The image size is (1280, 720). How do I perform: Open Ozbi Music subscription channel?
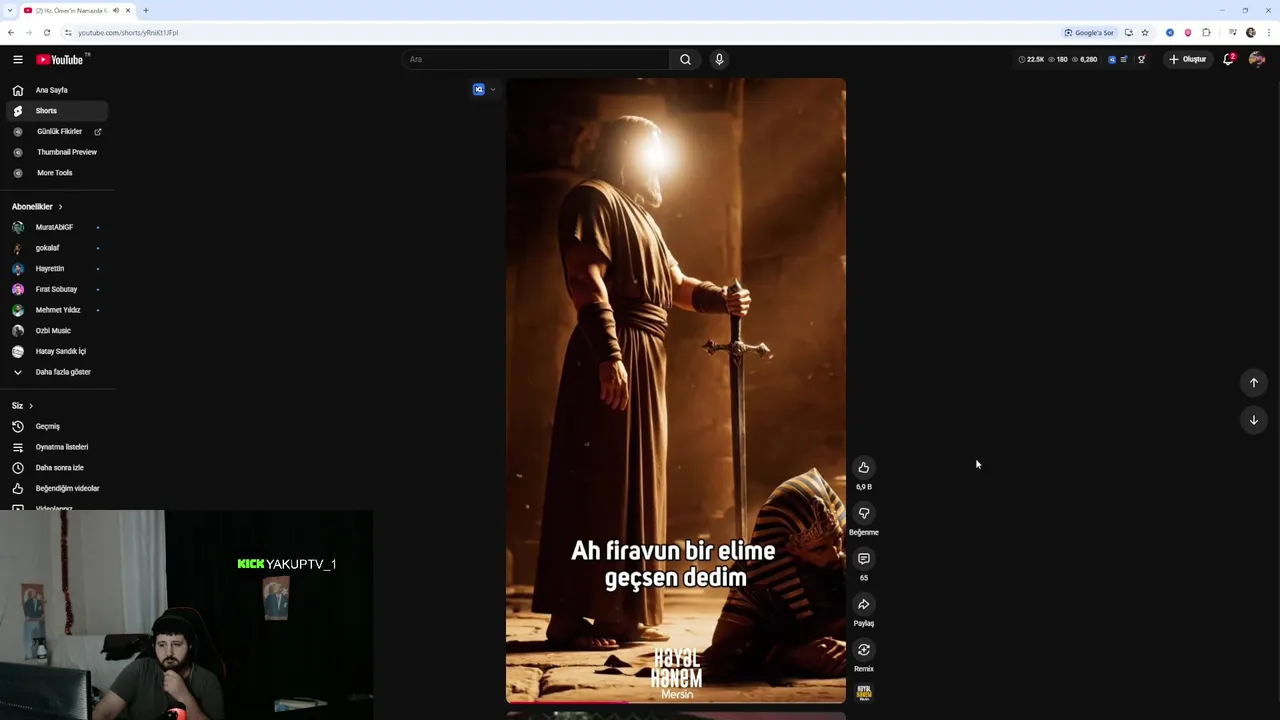55,331
